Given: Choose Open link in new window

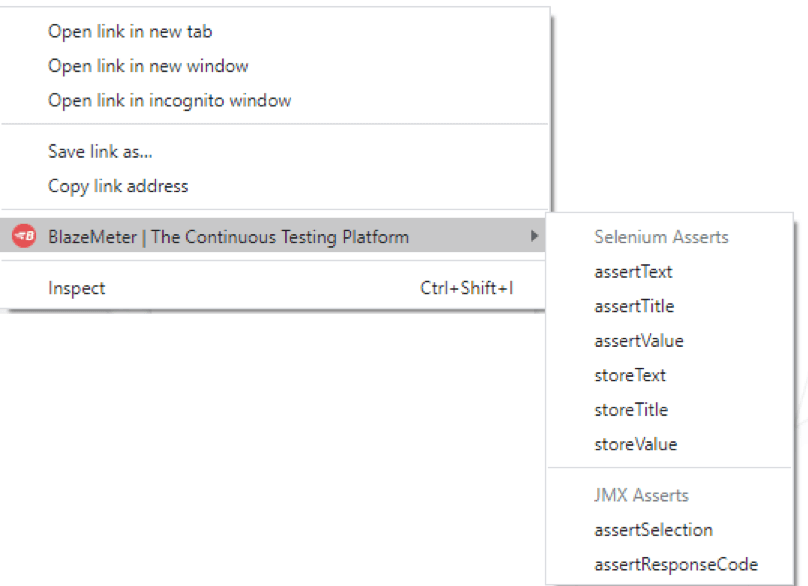Looking at the screenshot, I should pos(148,66).
